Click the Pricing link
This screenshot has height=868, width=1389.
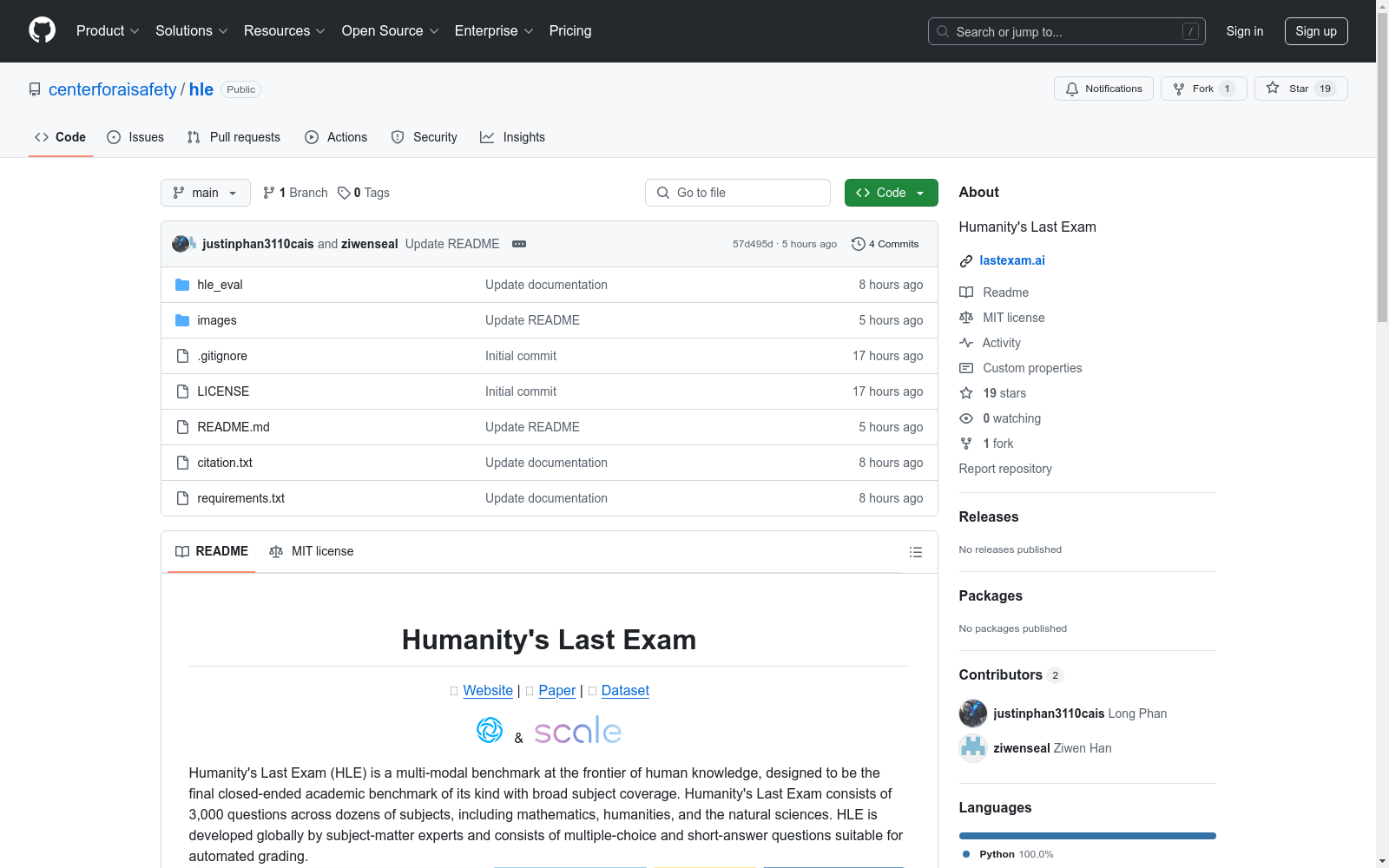(570, 30)
